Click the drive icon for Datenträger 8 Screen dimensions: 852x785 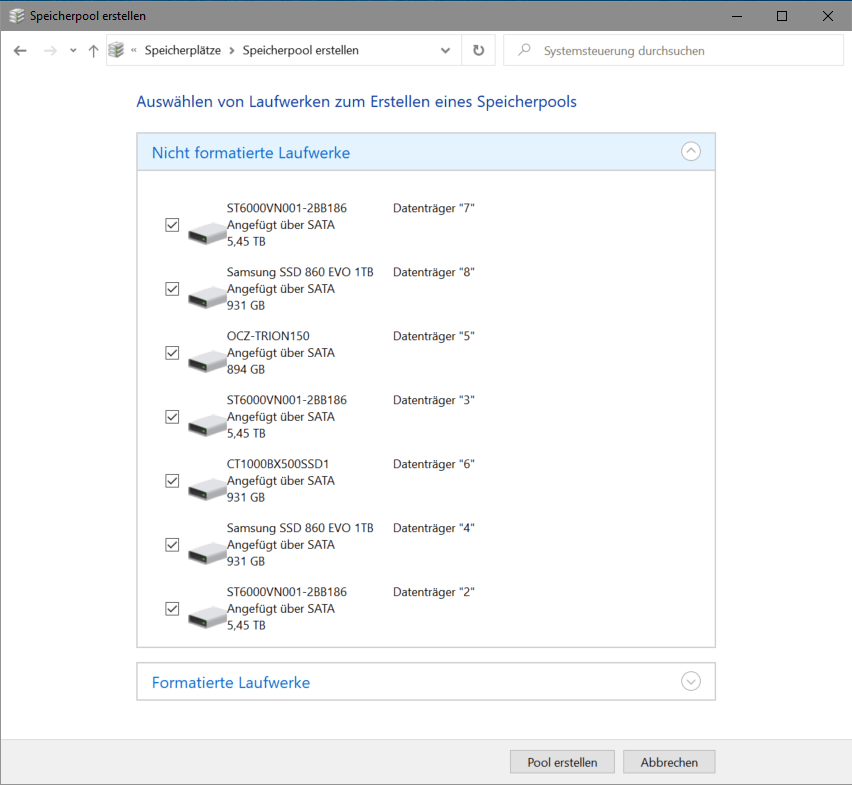tap(207, 297)
